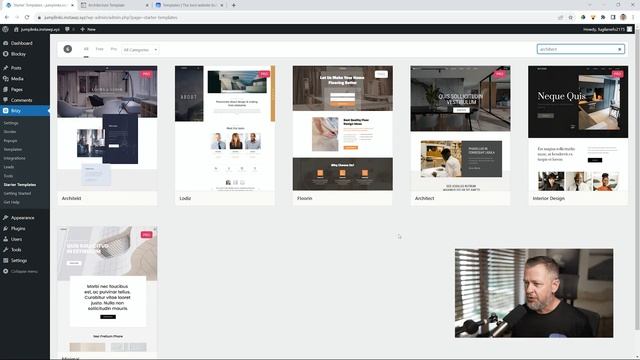Open the Floorin template thumbnail

pos(342,129)
